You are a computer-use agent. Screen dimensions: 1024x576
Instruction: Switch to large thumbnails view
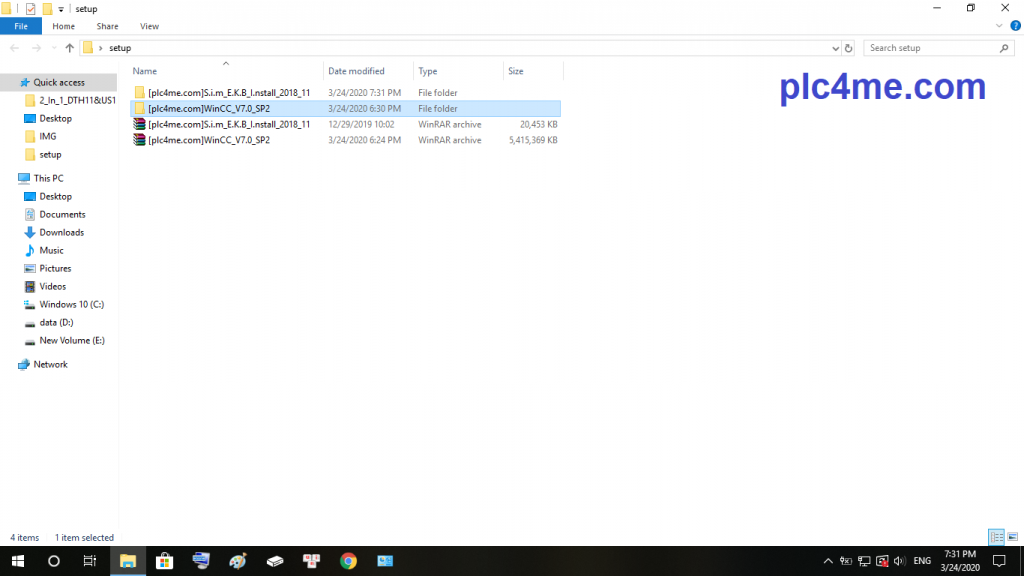1012,537
